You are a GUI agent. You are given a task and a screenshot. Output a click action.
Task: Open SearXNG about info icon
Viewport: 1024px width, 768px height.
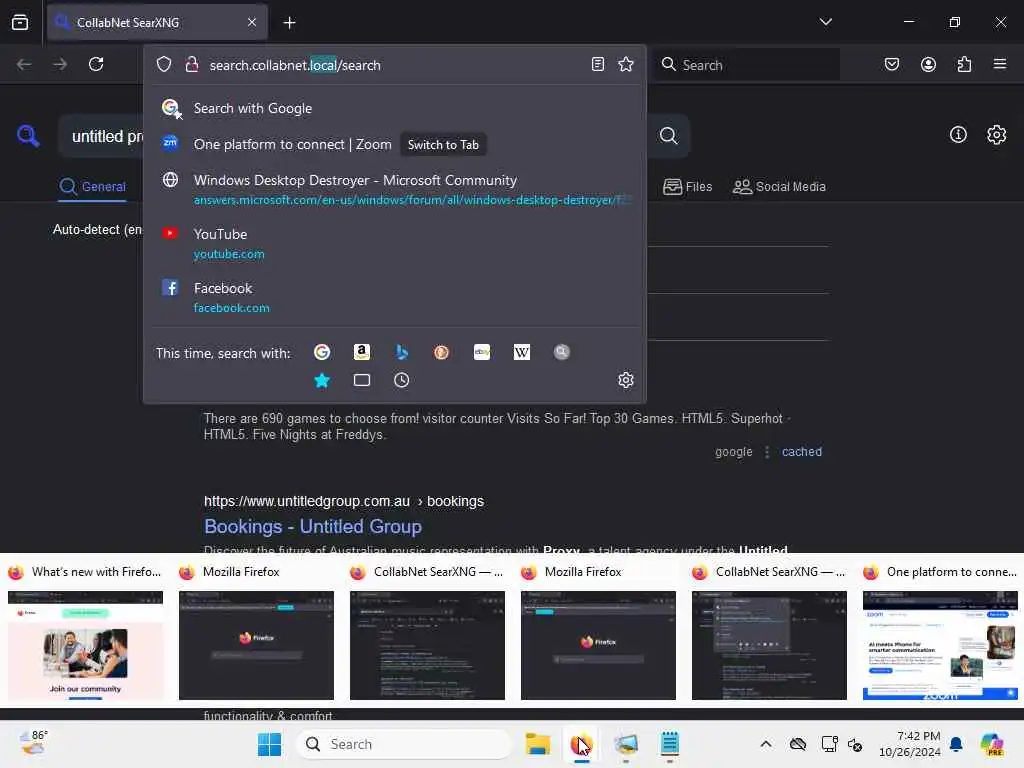[958, 135]
